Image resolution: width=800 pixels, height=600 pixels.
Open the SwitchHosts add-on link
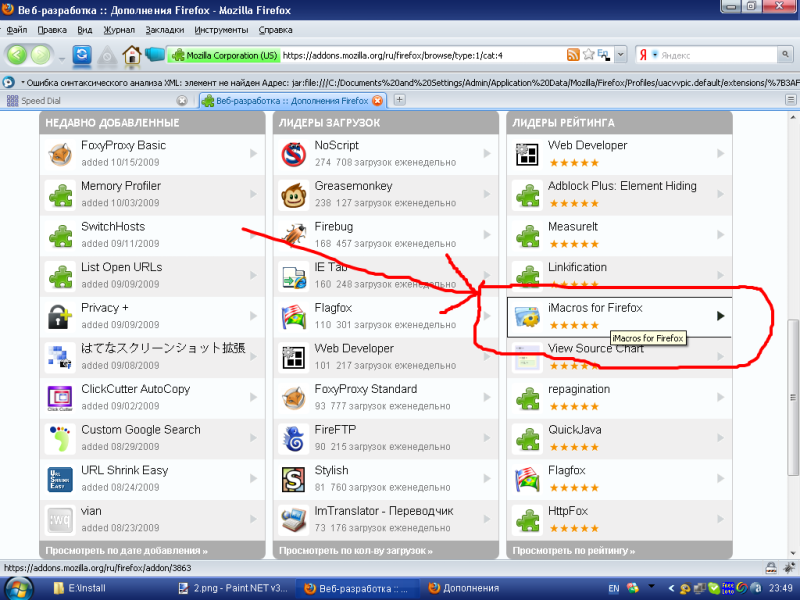pos(113,227)
